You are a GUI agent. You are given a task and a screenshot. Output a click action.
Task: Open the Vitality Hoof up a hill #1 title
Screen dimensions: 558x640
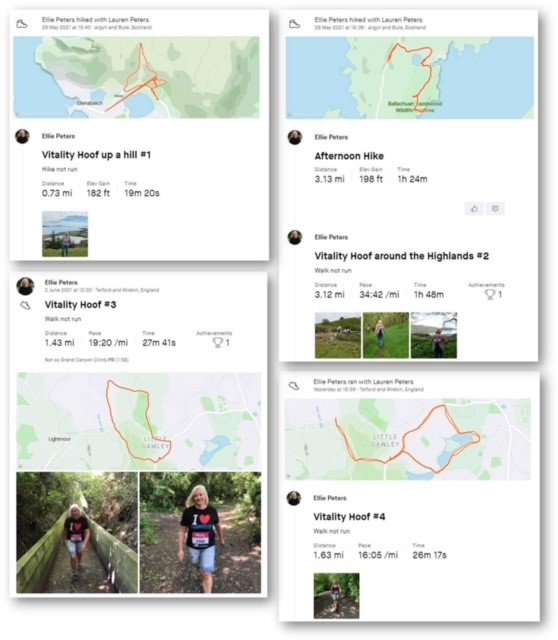[x=96, y=155]
